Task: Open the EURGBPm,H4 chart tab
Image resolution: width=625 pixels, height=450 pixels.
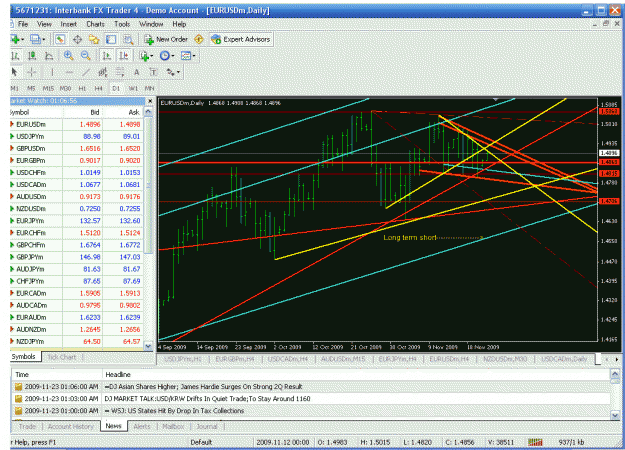Action: click(x=235, y=359)
